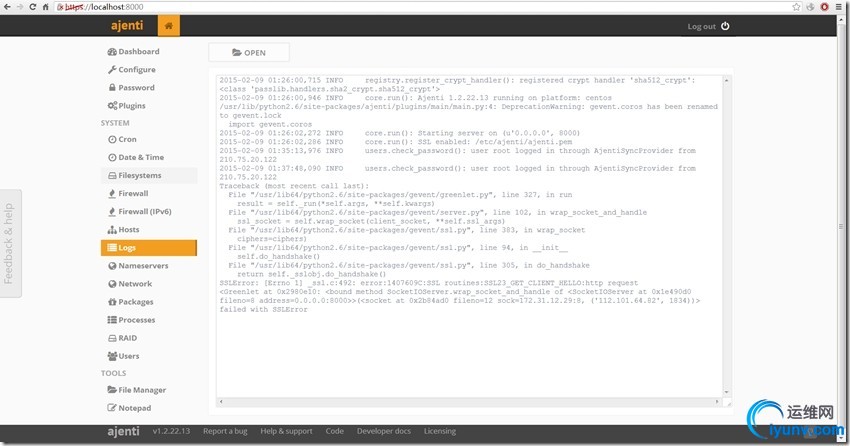This screenshot has height=446, width=850.
Task: Click the Filesystems drive icon
Action: [x=112, y=176]
